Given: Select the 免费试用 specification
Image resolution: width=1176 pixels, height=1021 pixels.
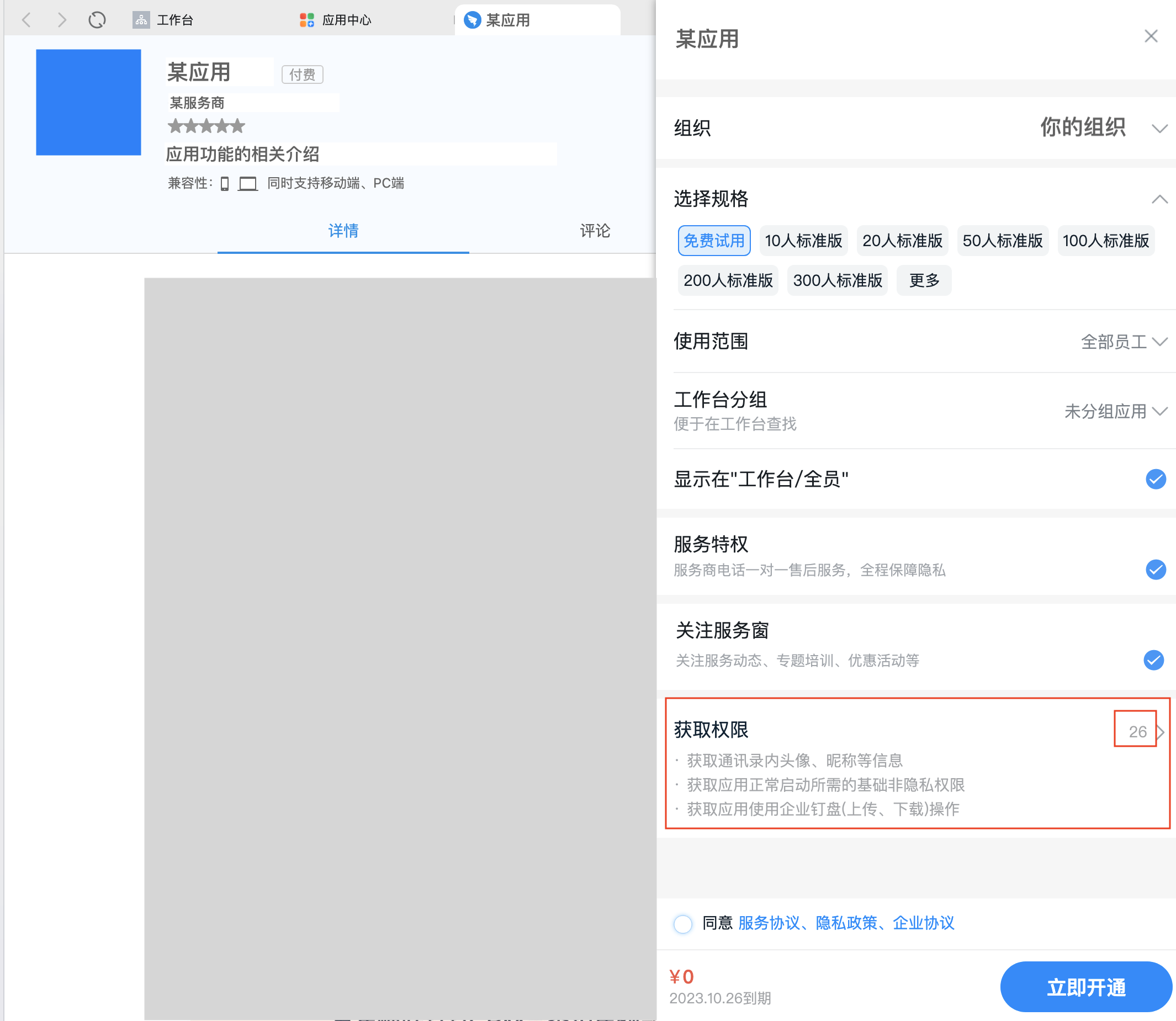Looking at the screenshot, I should pyautogui.click(x=714, y=241).
